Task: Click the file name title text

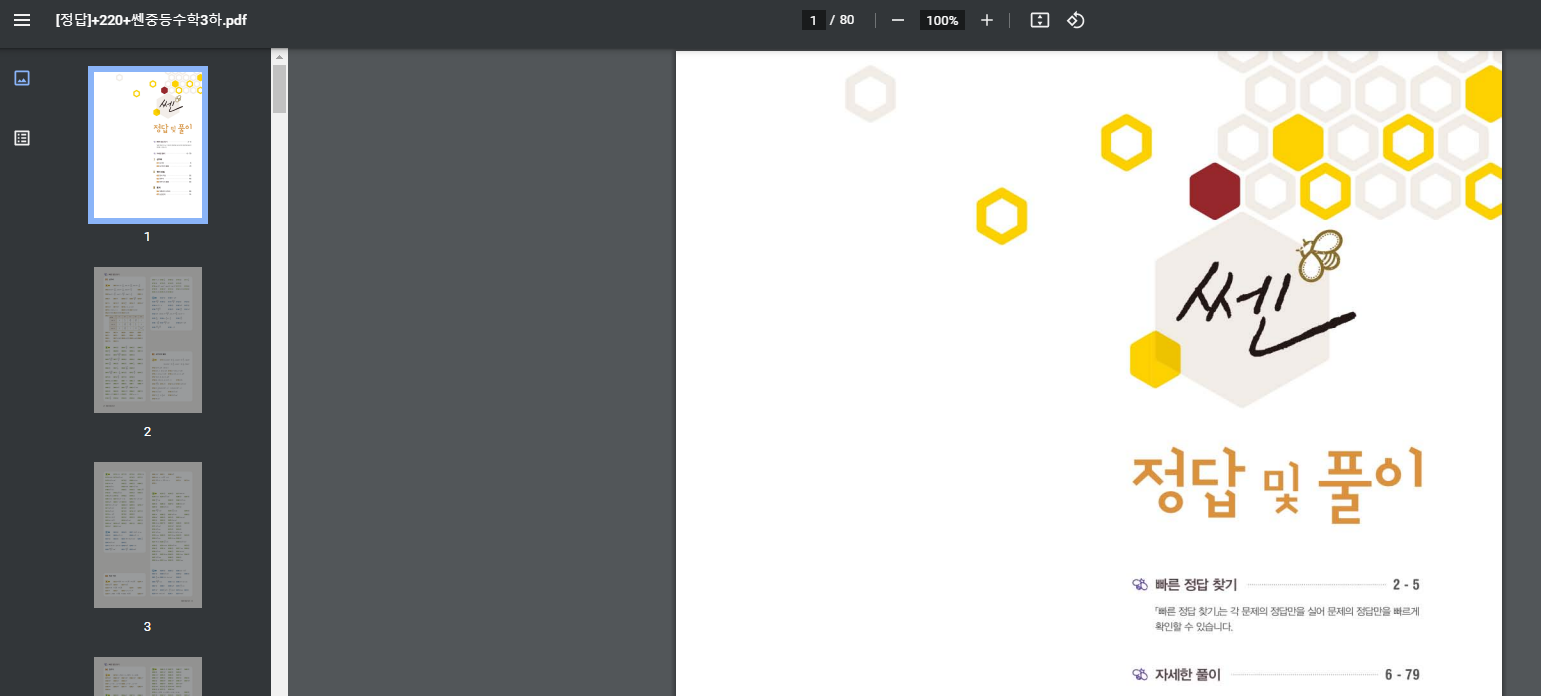Action: 151,20
